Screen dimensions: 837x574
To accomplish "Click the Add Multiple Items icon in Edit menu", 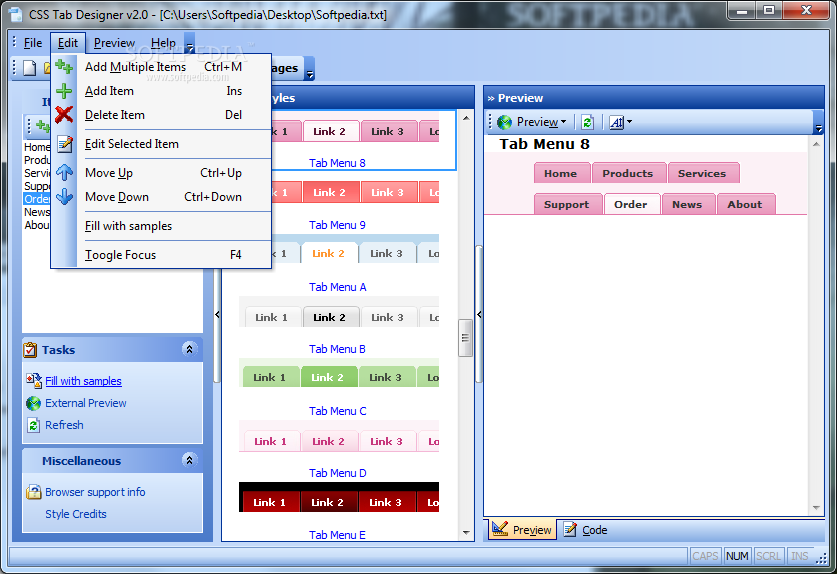I will 64,67.
